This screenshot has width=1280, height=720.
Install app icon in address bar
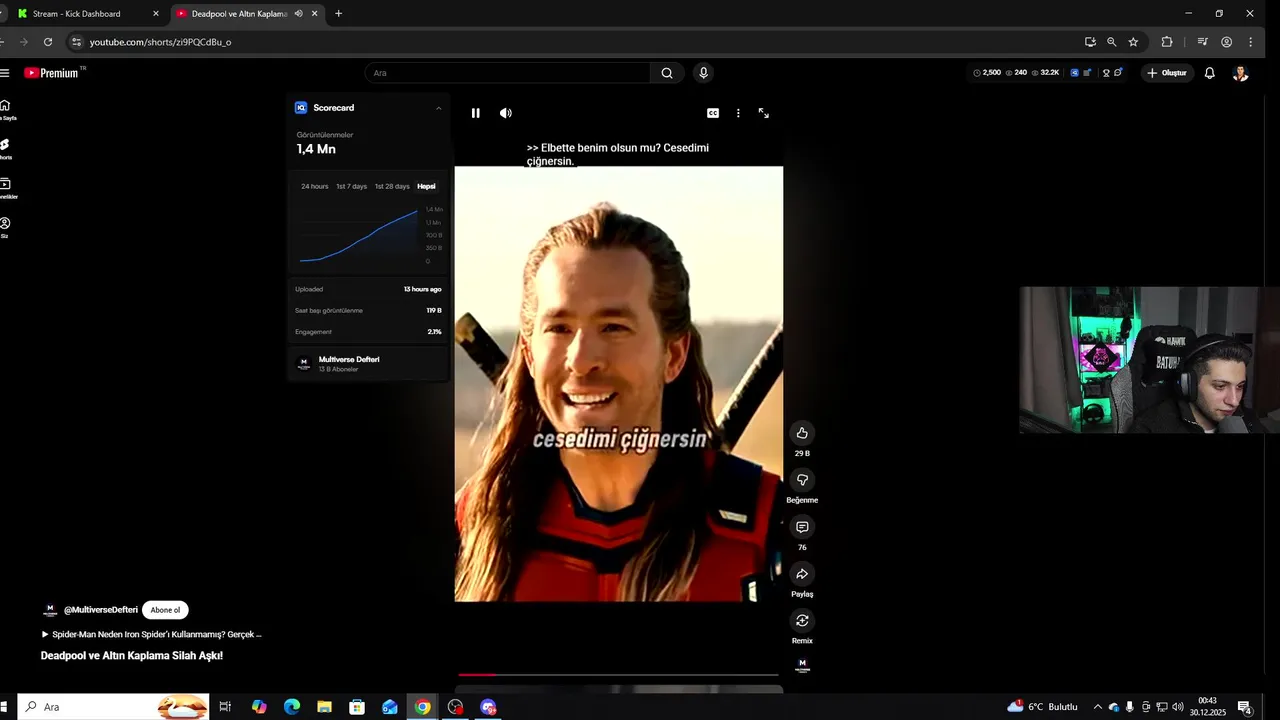point(1090,42)
